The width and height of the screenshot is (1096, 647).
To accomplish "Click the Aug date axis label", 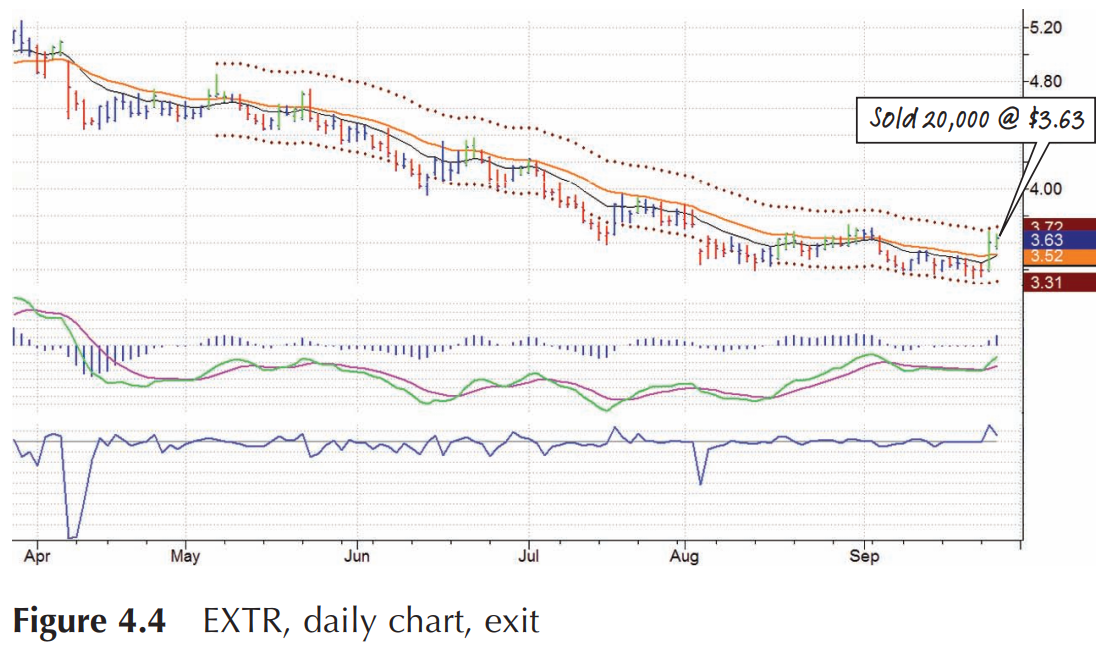I will [684, 557].
